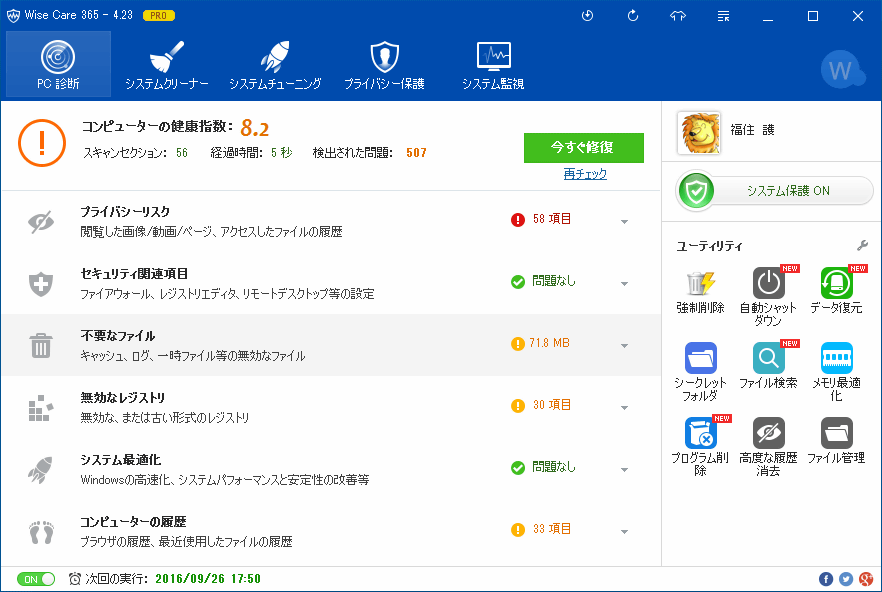Click the PRO badge in title bar
882x592 pixels.
[159, 15]
